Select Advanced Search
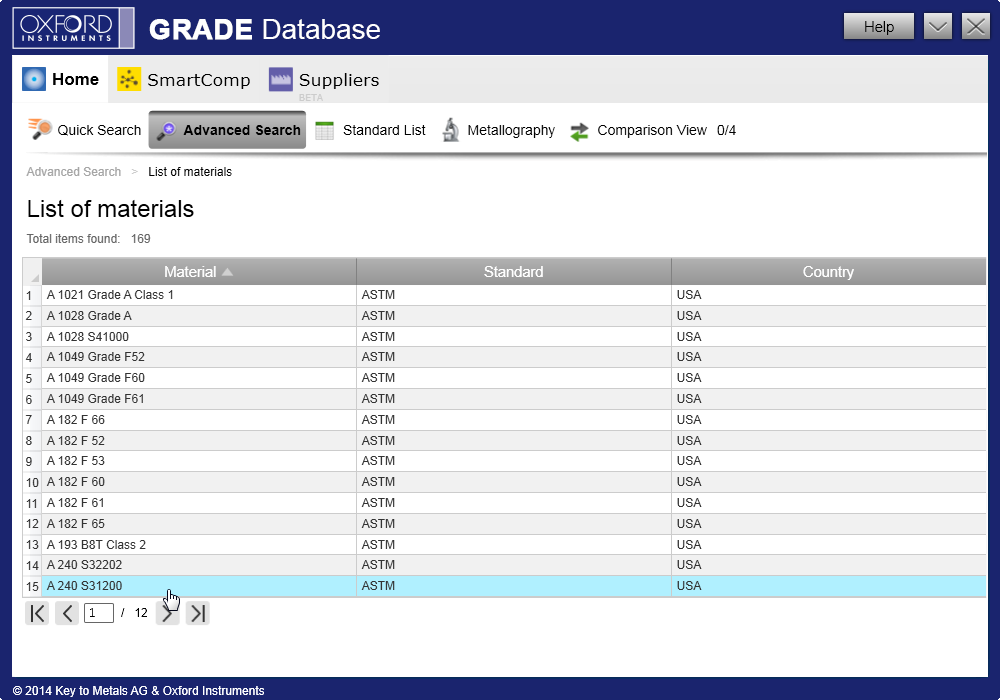 point(227,130)
